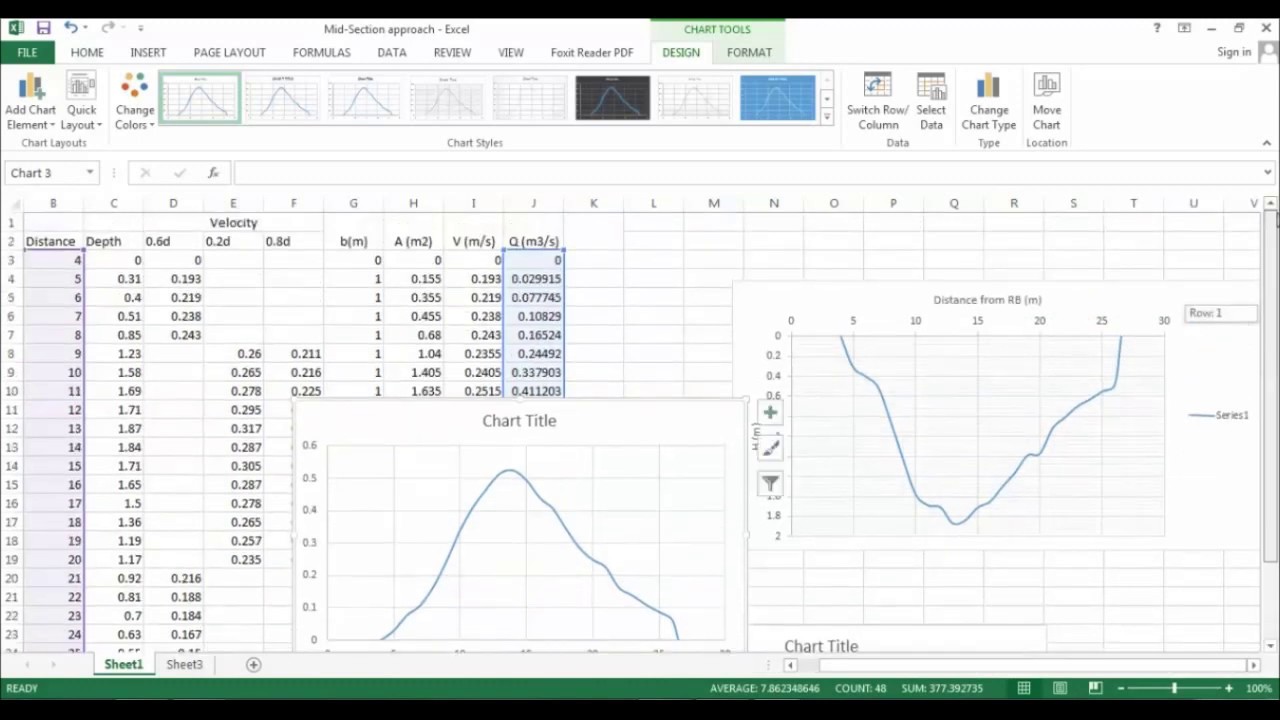
Task: Select the dark black chart style thumbnail
Action: click(x=612, y=99)
